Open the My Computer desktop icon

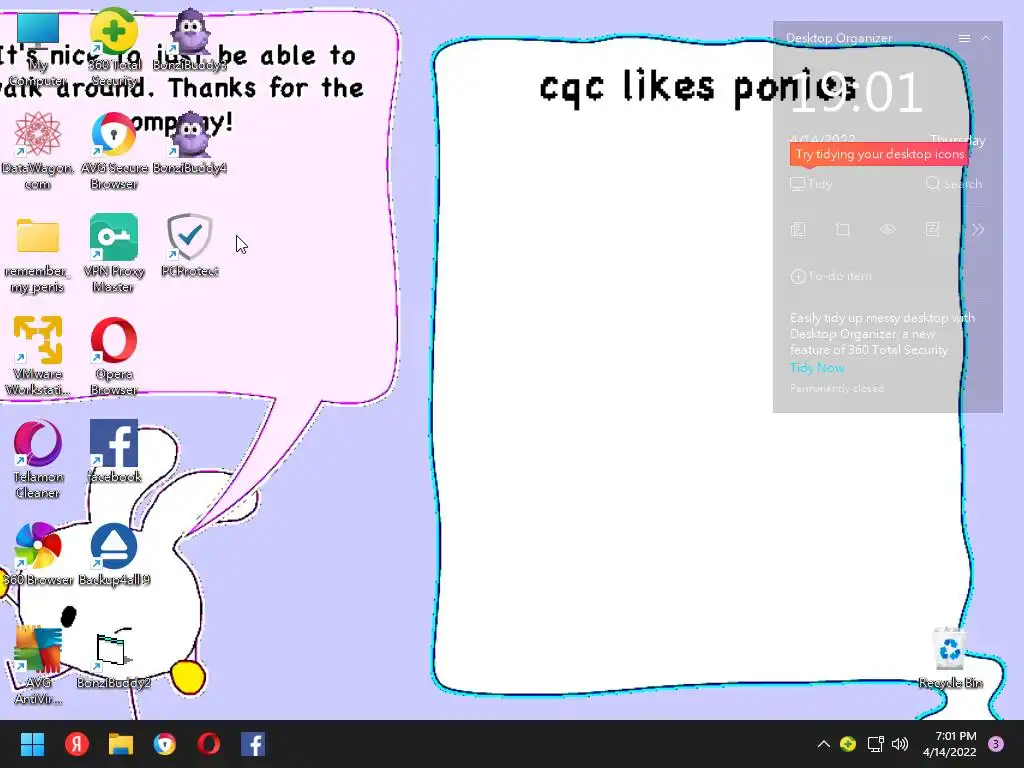tap(37, 49)
